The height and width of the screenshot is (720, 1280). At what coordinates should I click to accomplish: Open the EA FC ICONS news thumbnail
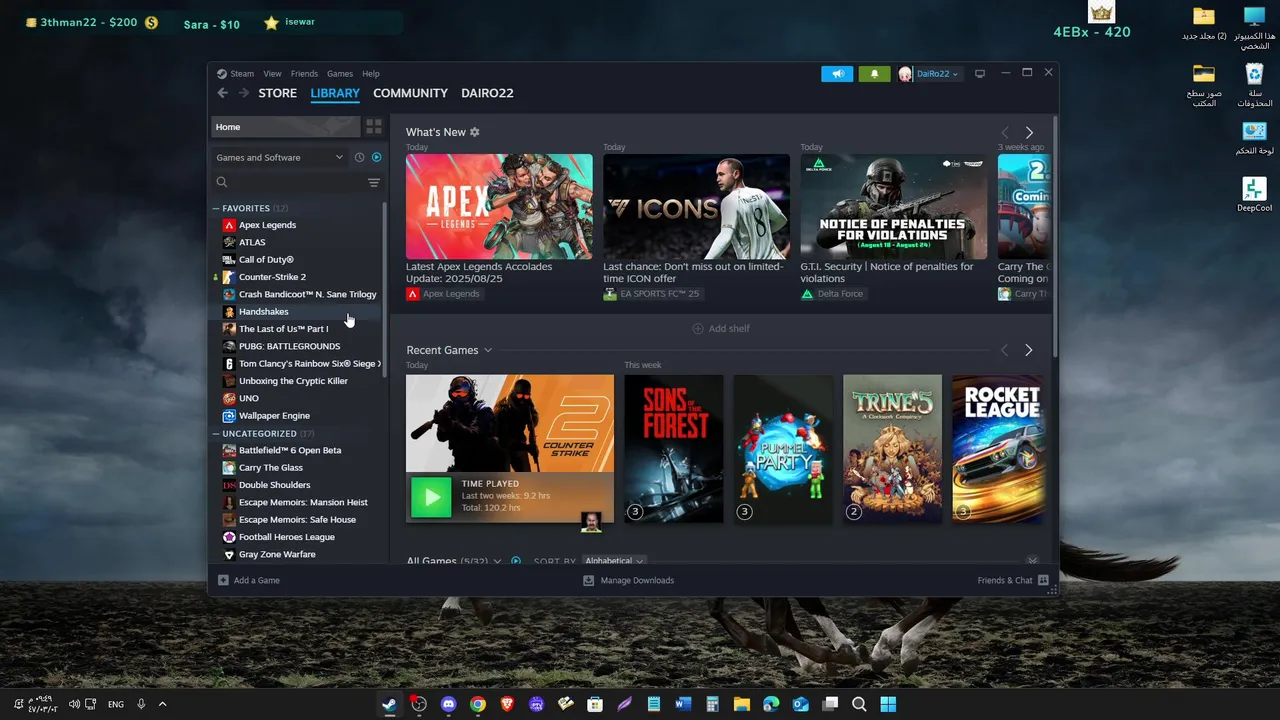(x=696, y=207)
